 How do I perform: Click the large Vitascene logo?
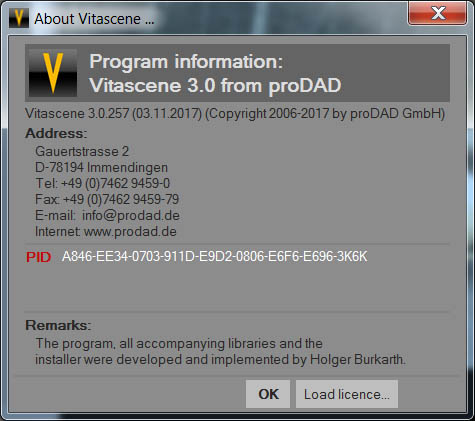pos(53,73)
